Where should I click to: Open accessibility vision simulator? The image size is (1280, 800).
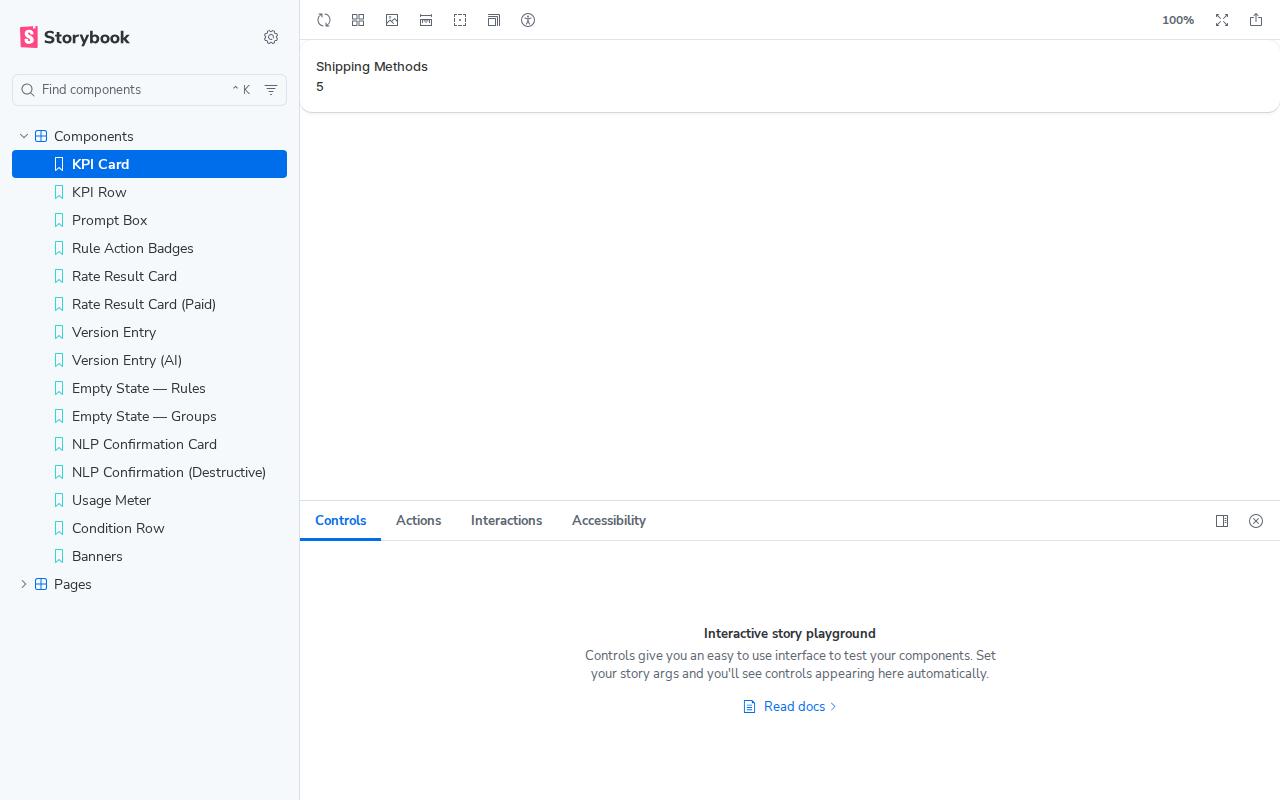[528, 20]
